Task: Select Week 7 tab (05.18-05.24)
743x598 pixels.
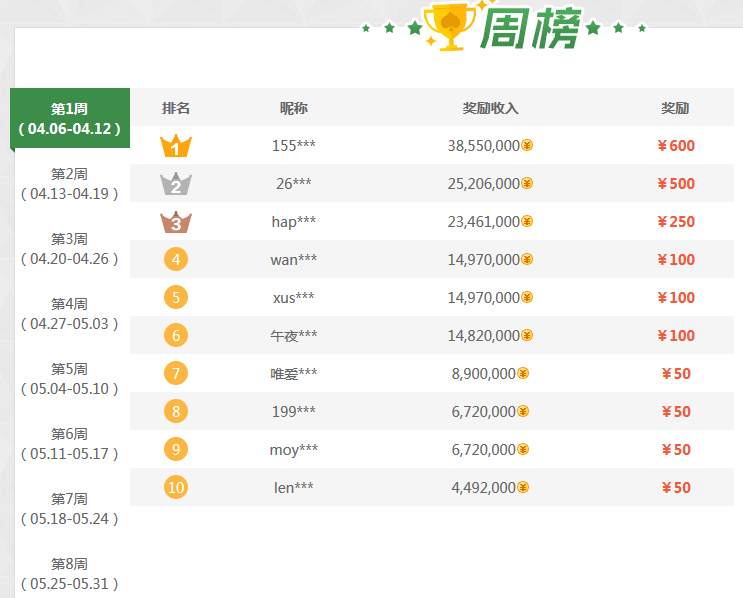Action: click(x=70, y=508)
